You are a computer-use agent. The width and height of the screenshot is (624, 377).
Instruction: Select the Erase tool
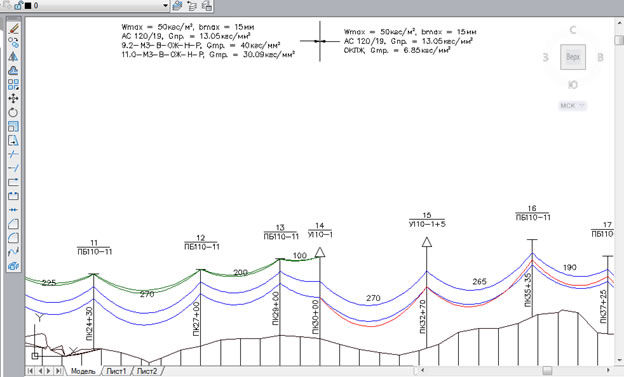click(x=13, y=29)
